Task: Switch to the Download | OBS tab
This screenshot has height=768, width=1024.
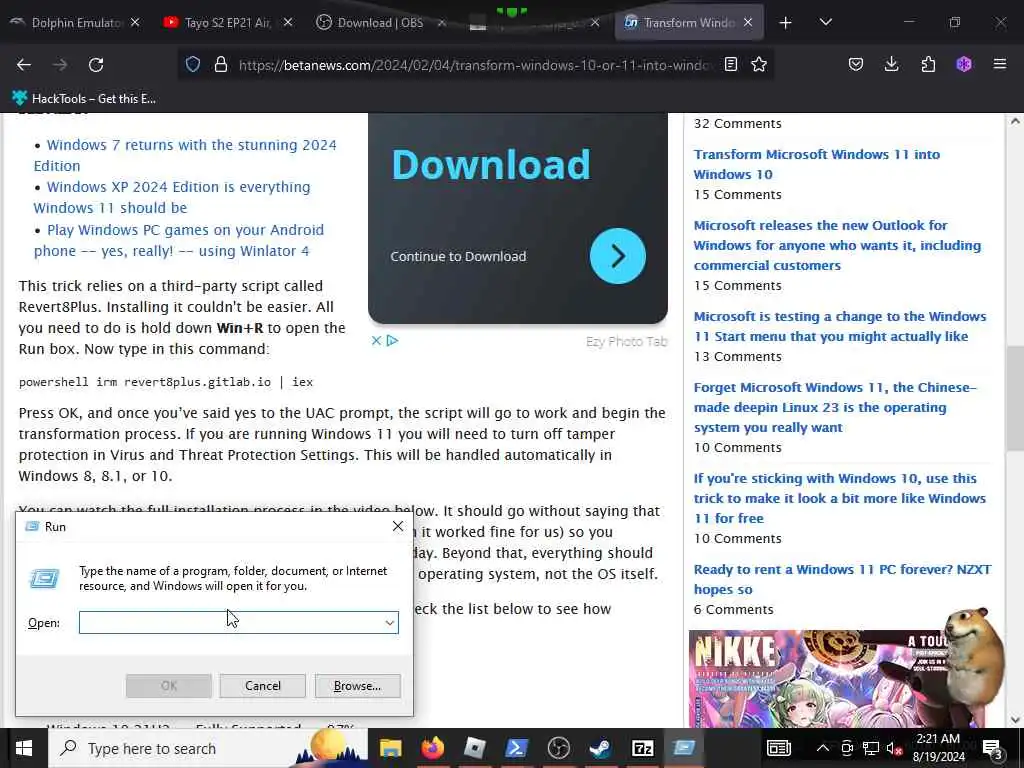Action: coord(372,23)
